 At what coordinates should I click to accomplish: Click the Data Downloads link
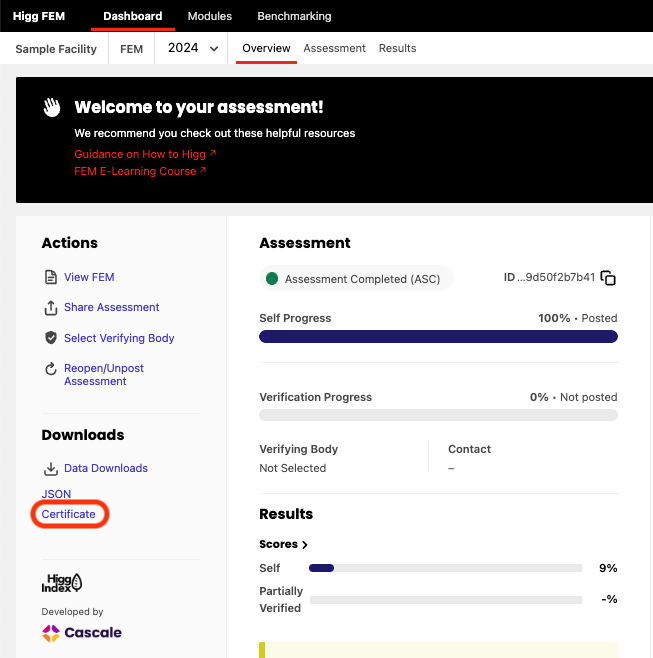tap(106, 468)
